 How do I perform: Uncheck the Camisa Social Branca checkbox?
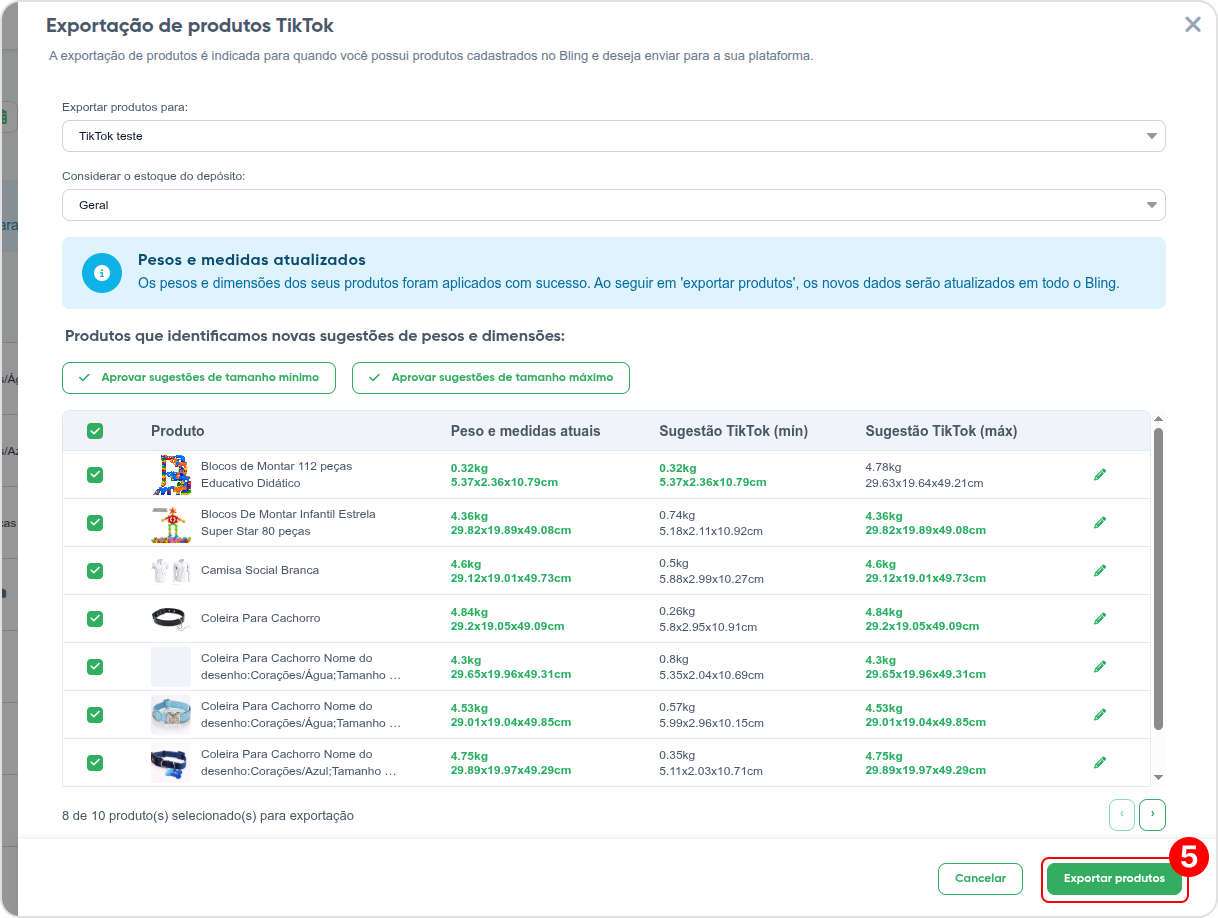pos(95,570)
